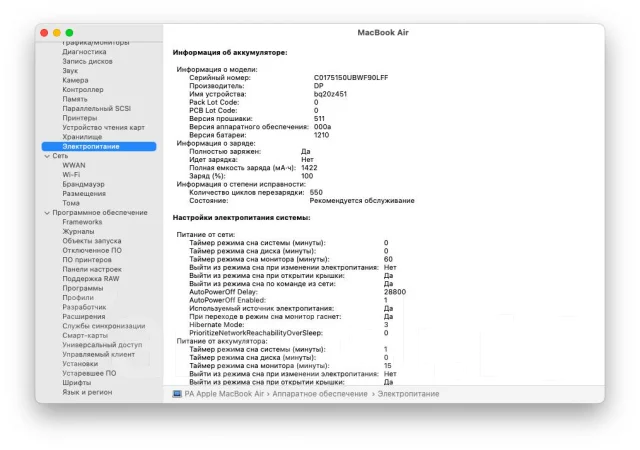Click Настройки электропитания системы heading
Viewport: 640px width, 450px height.
point(241,218)
